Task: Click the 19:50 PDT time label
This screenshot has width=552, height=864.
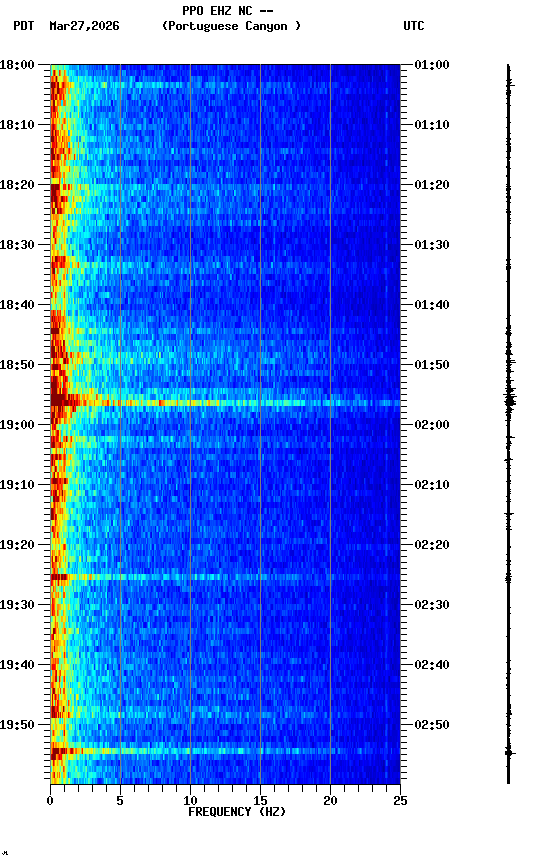Action: click(17, 725)
